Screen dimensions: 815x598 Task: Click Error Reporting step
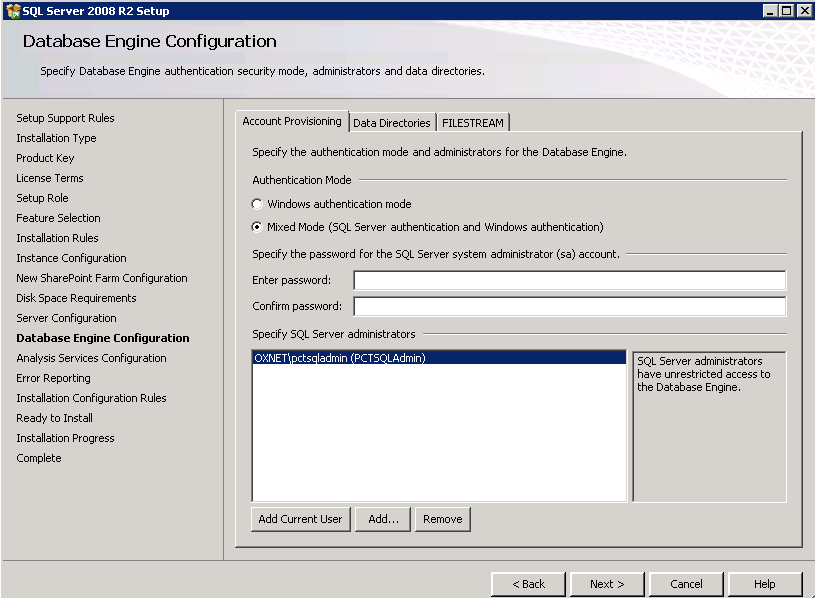pos(53,378)
